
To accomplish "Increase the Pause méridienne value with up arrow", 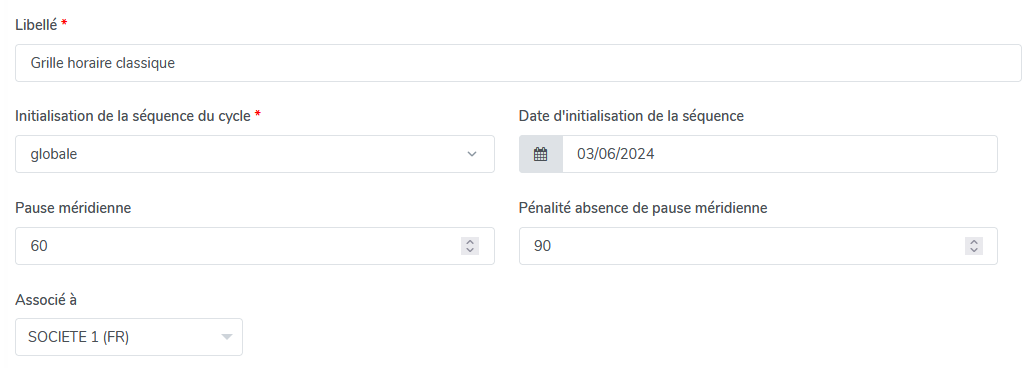I will [470, 242].
